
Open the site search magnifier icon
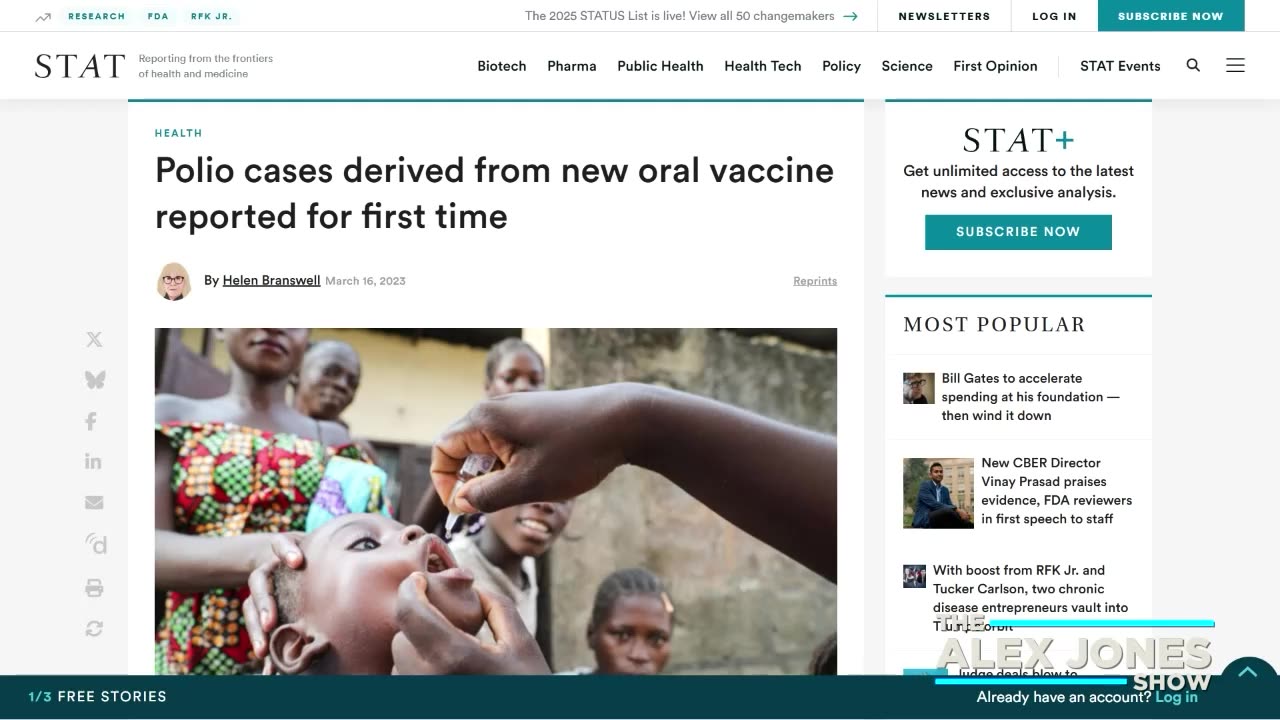click(x=1193, y=65)
